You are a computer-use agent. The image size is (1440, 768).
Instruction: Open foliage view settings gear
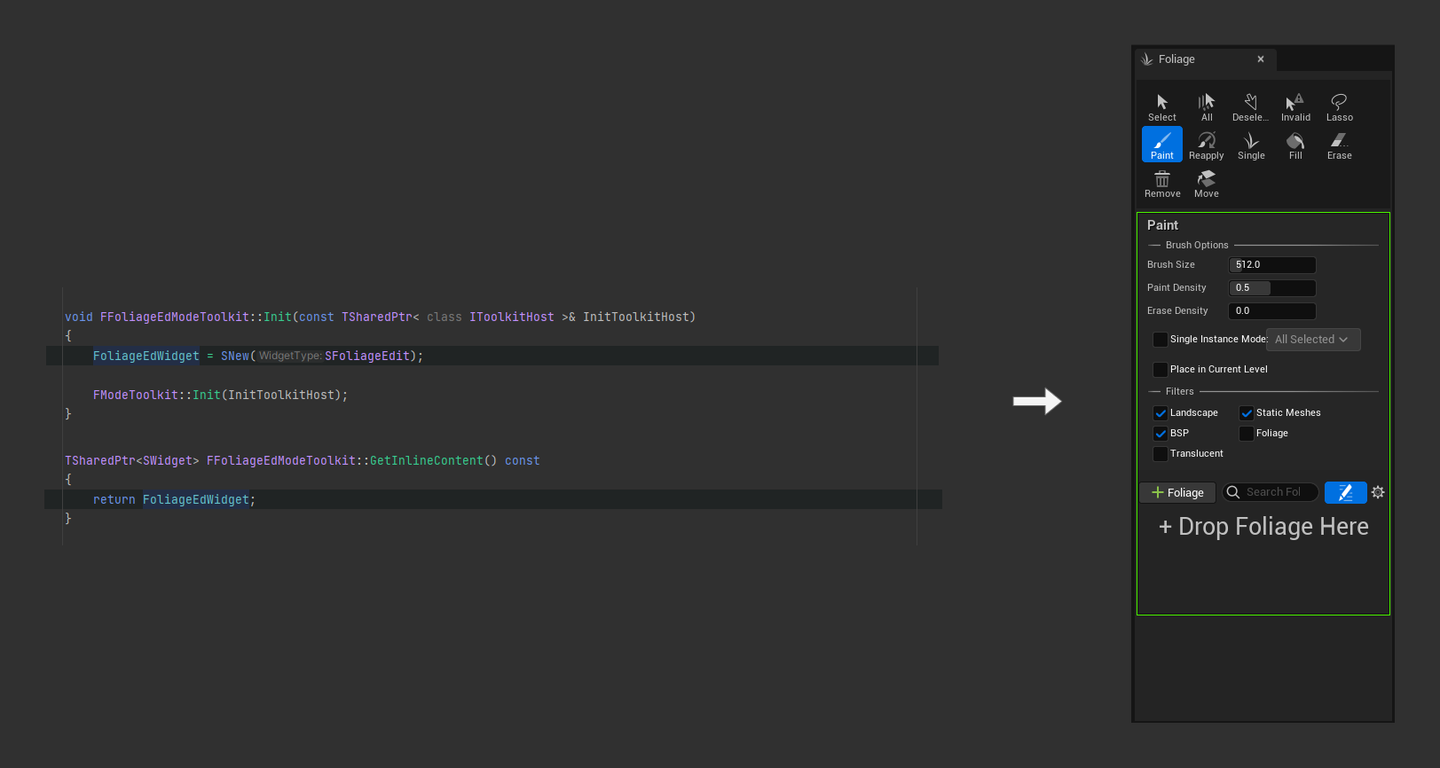pos(1378,492)
